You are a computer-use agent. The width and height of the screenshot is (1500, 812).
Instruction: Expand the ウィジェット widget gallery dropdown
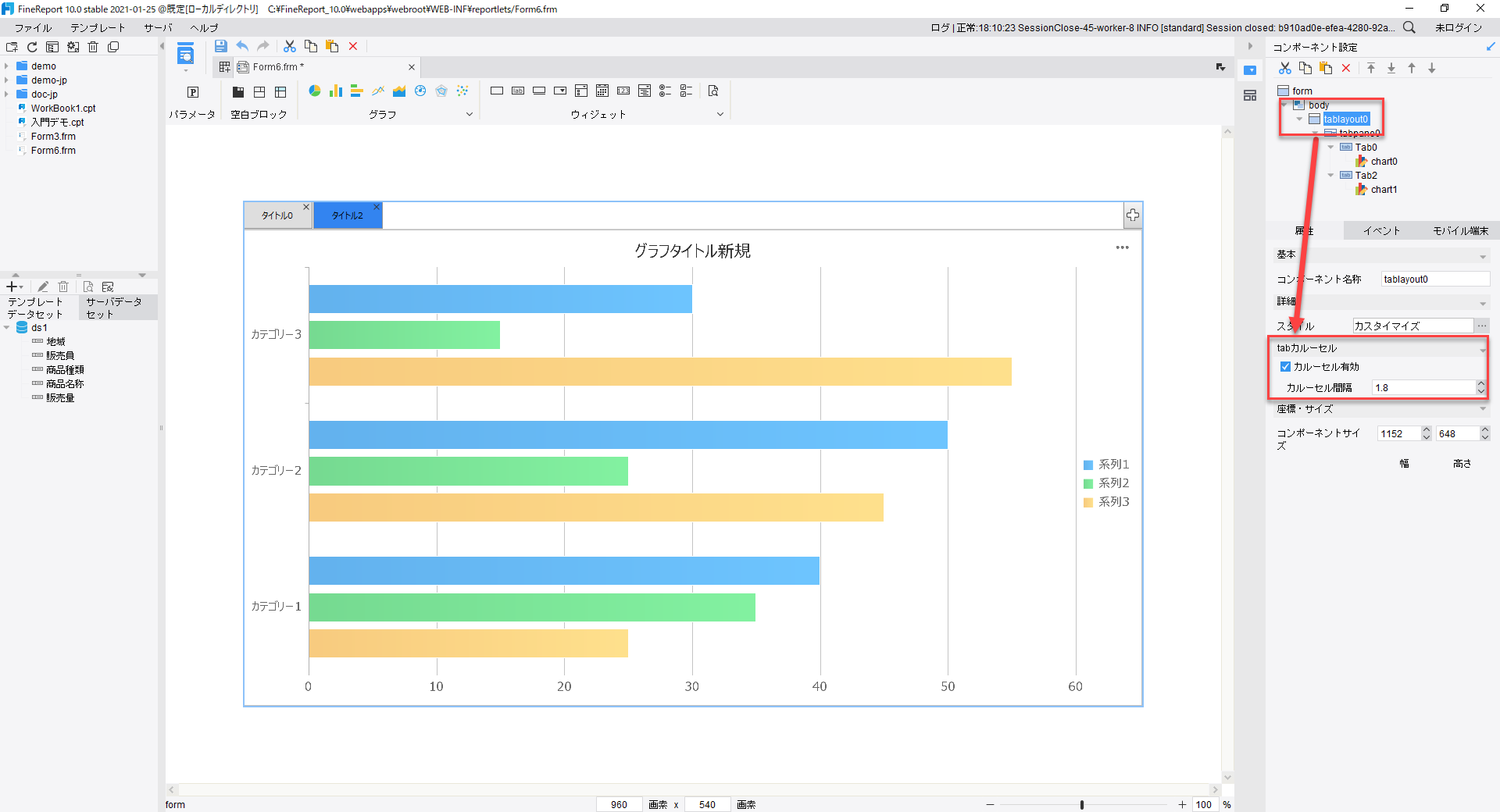(x=720, y=114)
